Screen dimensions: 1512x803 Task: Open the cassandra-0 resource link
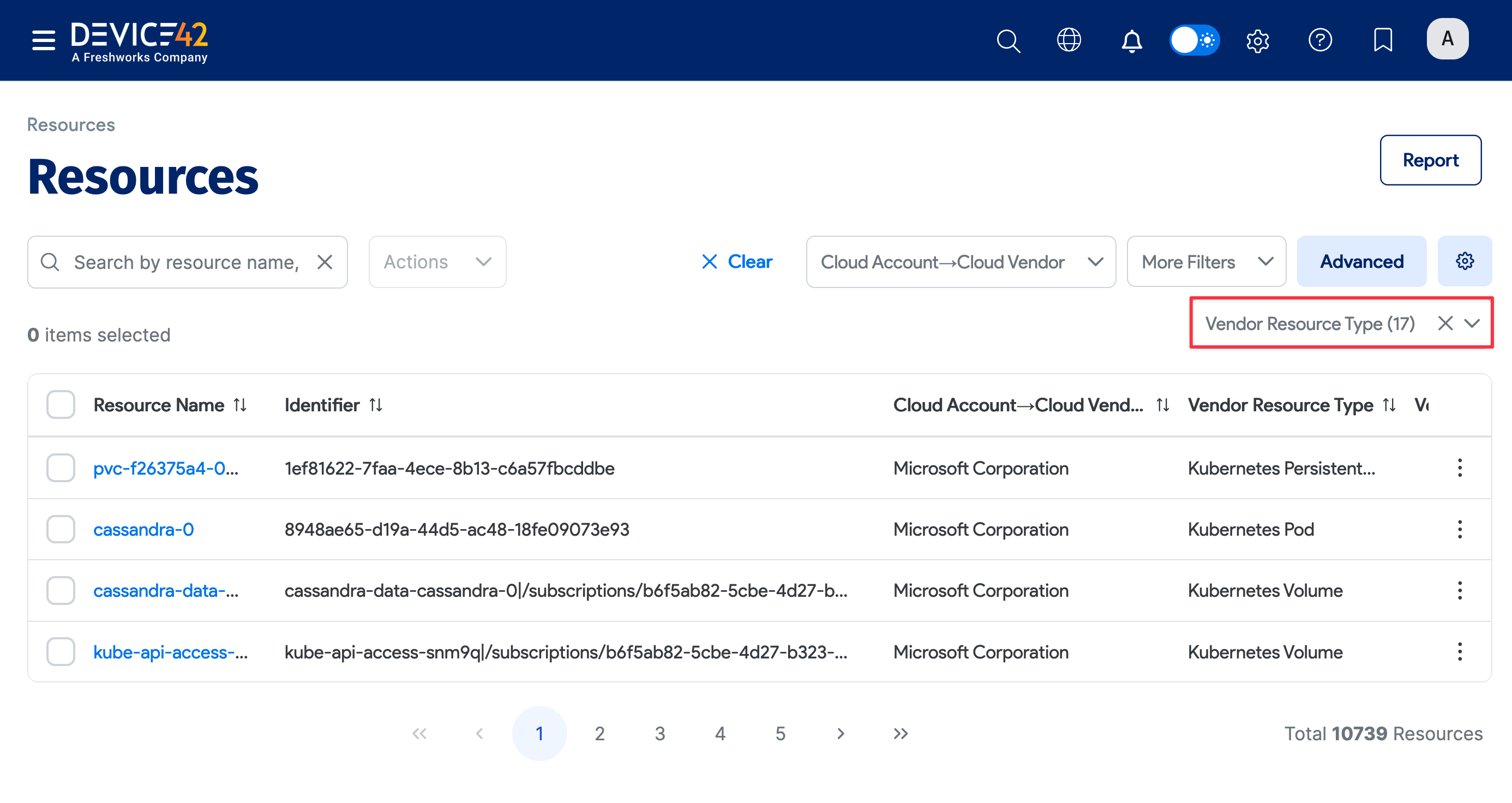143,530
